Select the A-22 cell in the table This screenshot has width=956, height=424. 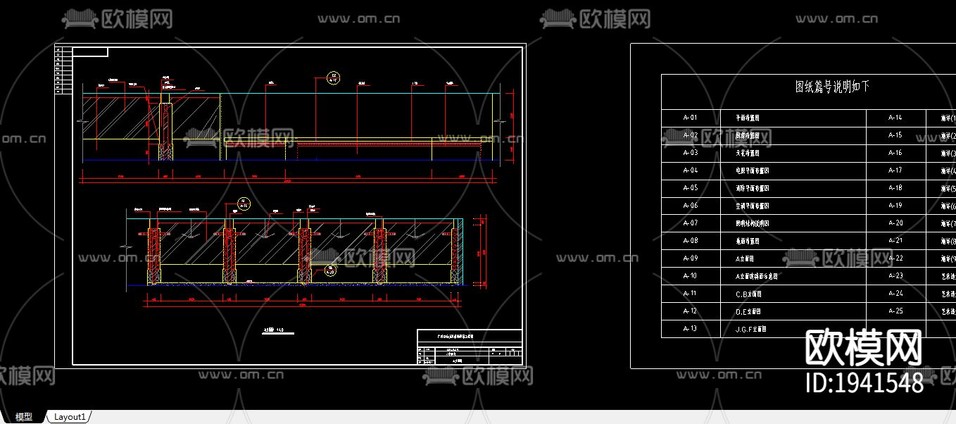coord(896,259)
